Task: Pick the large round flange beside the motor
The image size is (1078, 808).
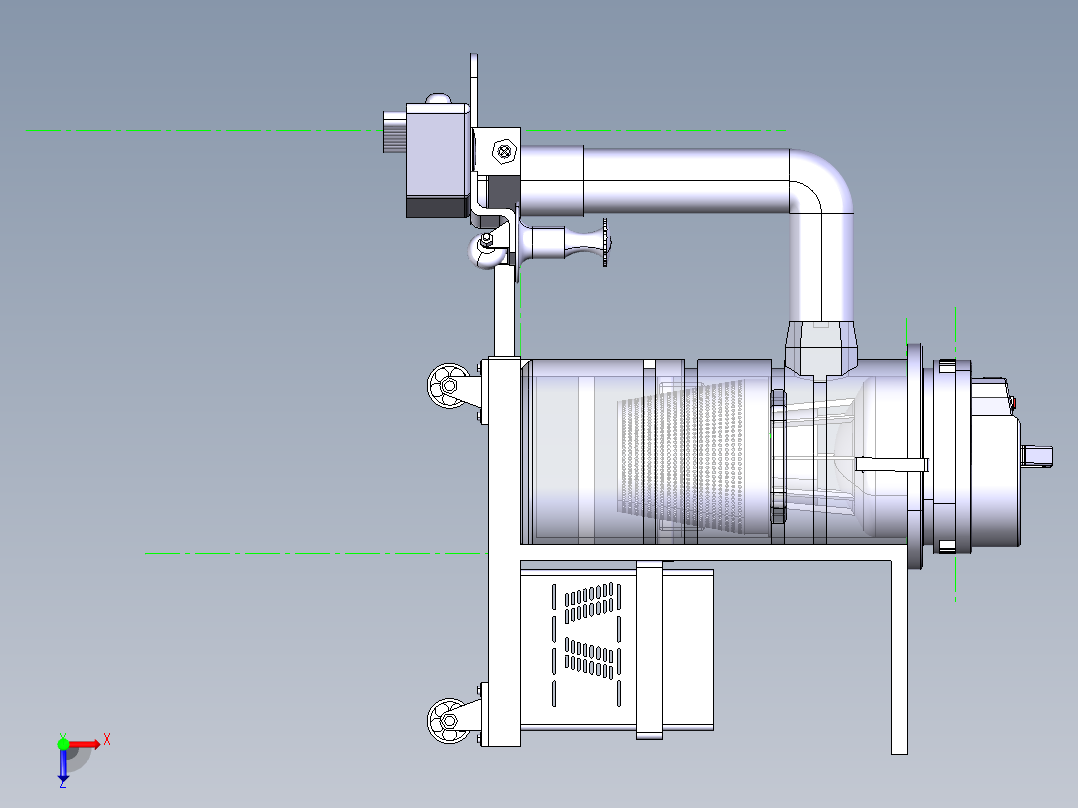Action: pos(915,456)
